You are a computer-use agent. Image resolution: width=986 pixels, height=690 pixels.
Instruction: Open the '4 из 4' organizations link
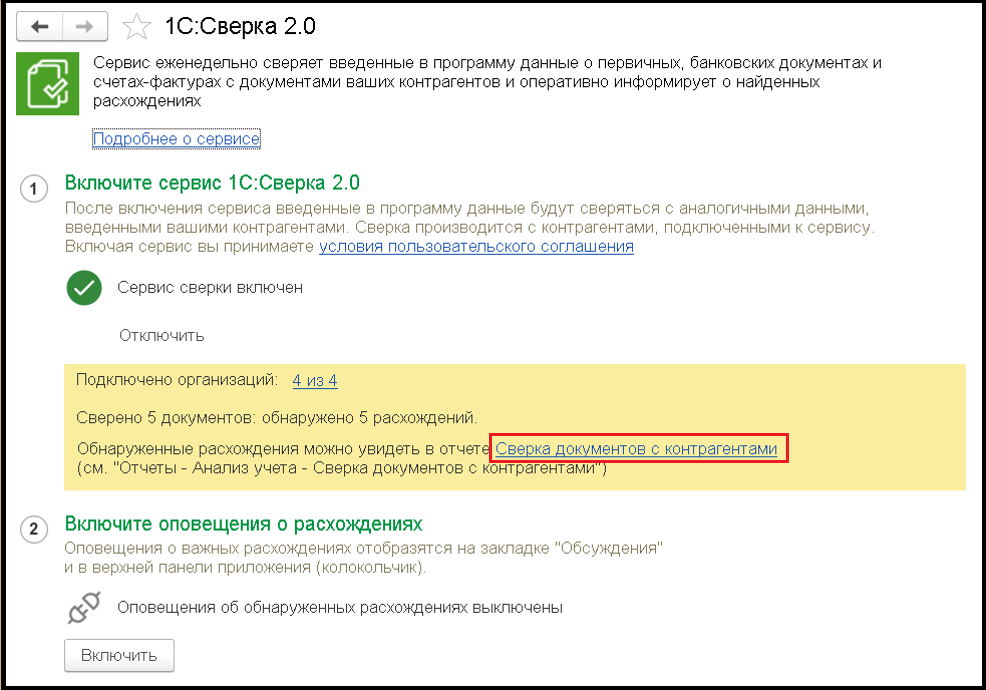(x=315, y=381)
